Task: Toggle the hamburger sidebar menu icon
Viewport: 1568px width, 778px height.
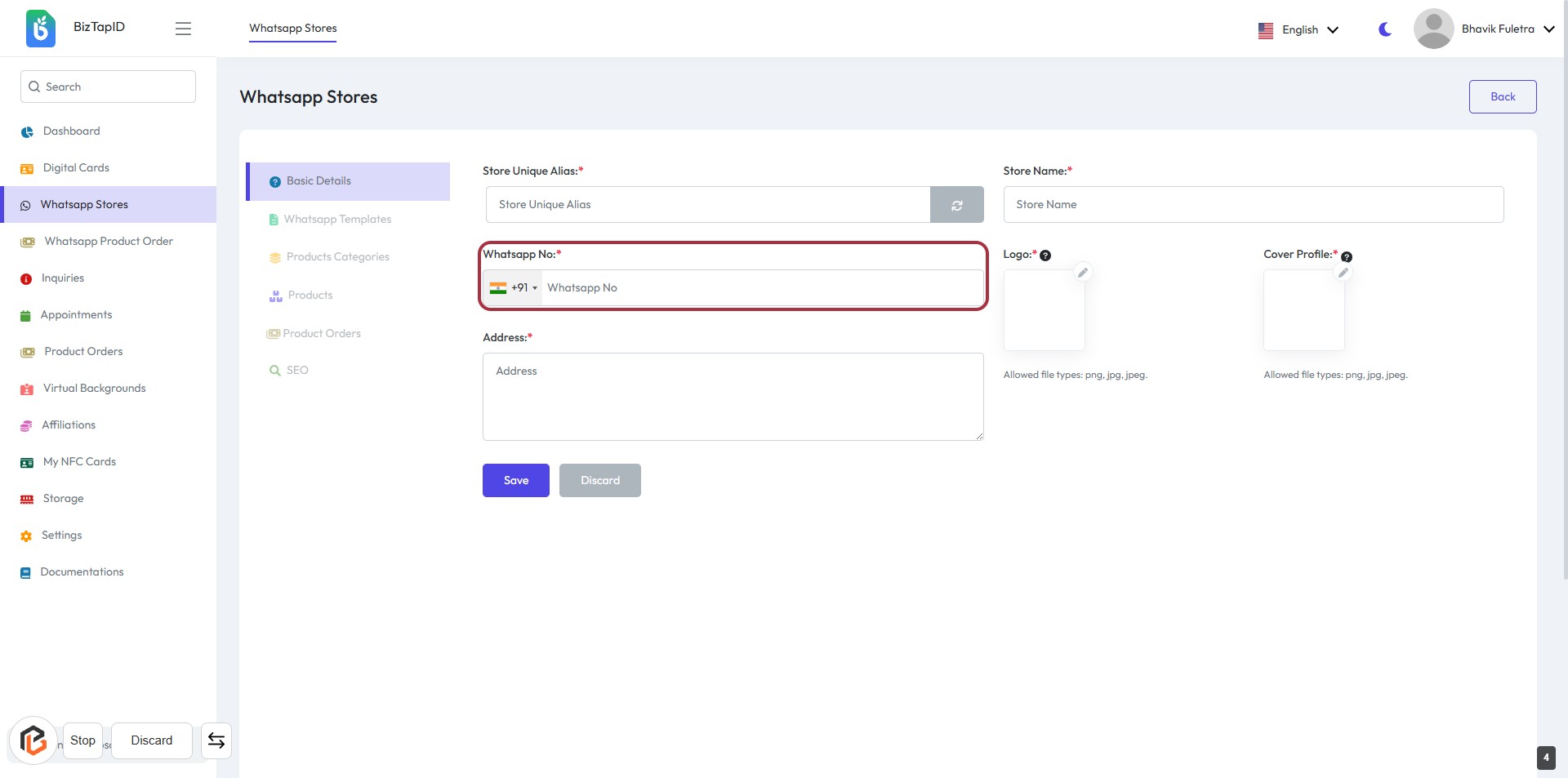Action: tap(183, 29)
